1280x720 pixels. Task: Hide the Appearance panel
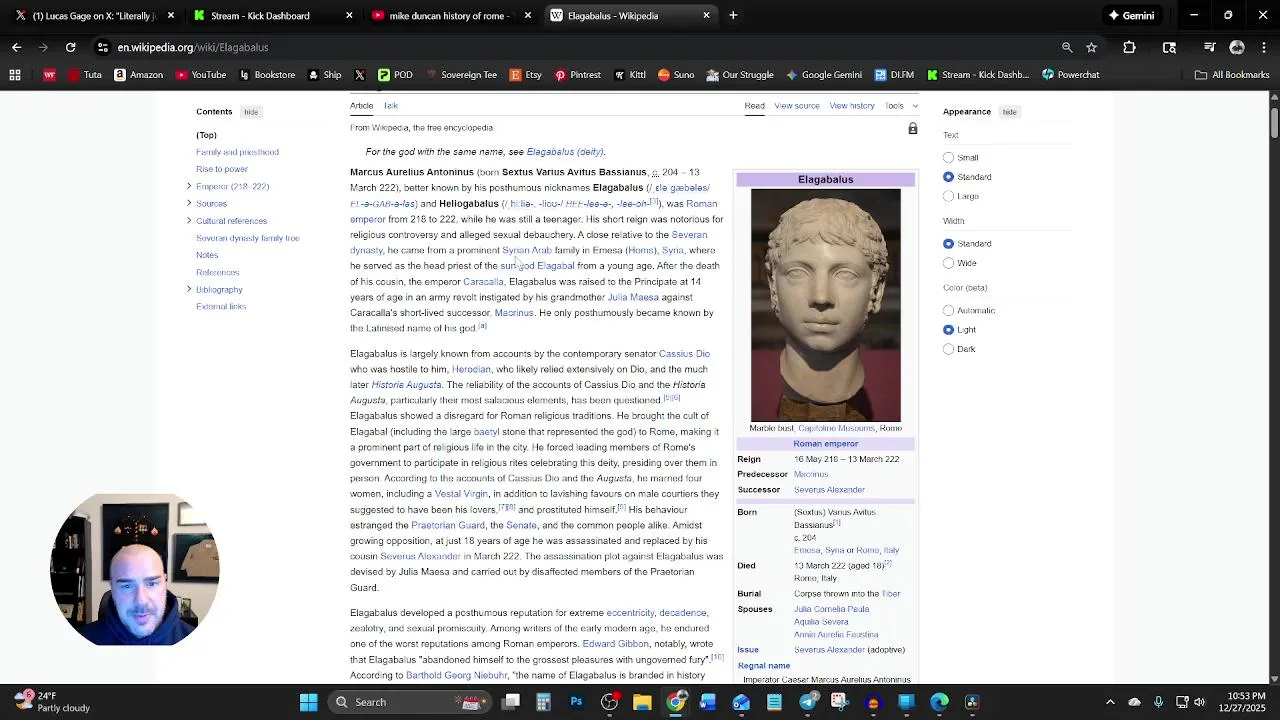tap(1010, 112)
